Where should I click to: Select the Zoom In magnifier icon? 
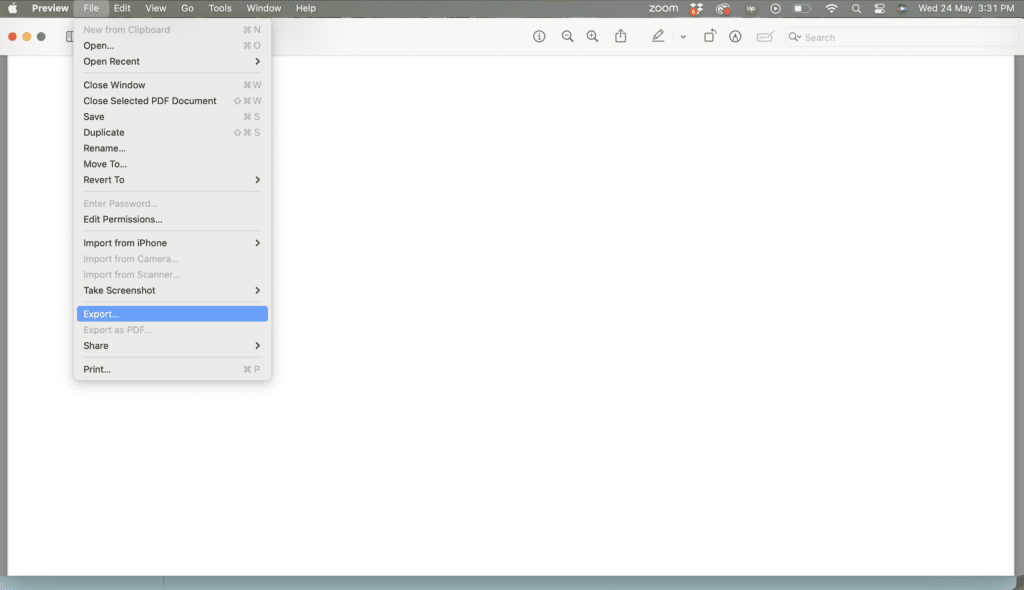coord(593,36)
